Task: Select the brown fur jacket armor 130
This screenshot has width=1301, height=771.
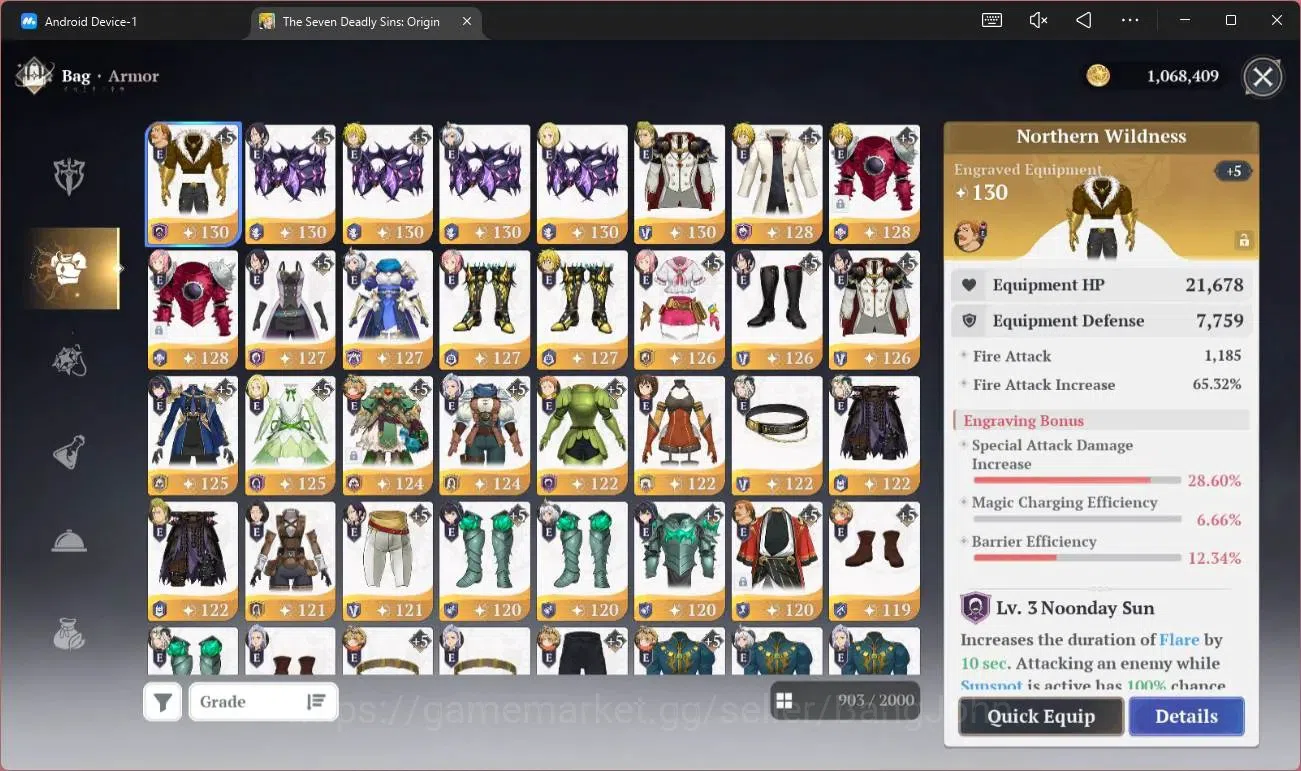Action: click(193, 184)
